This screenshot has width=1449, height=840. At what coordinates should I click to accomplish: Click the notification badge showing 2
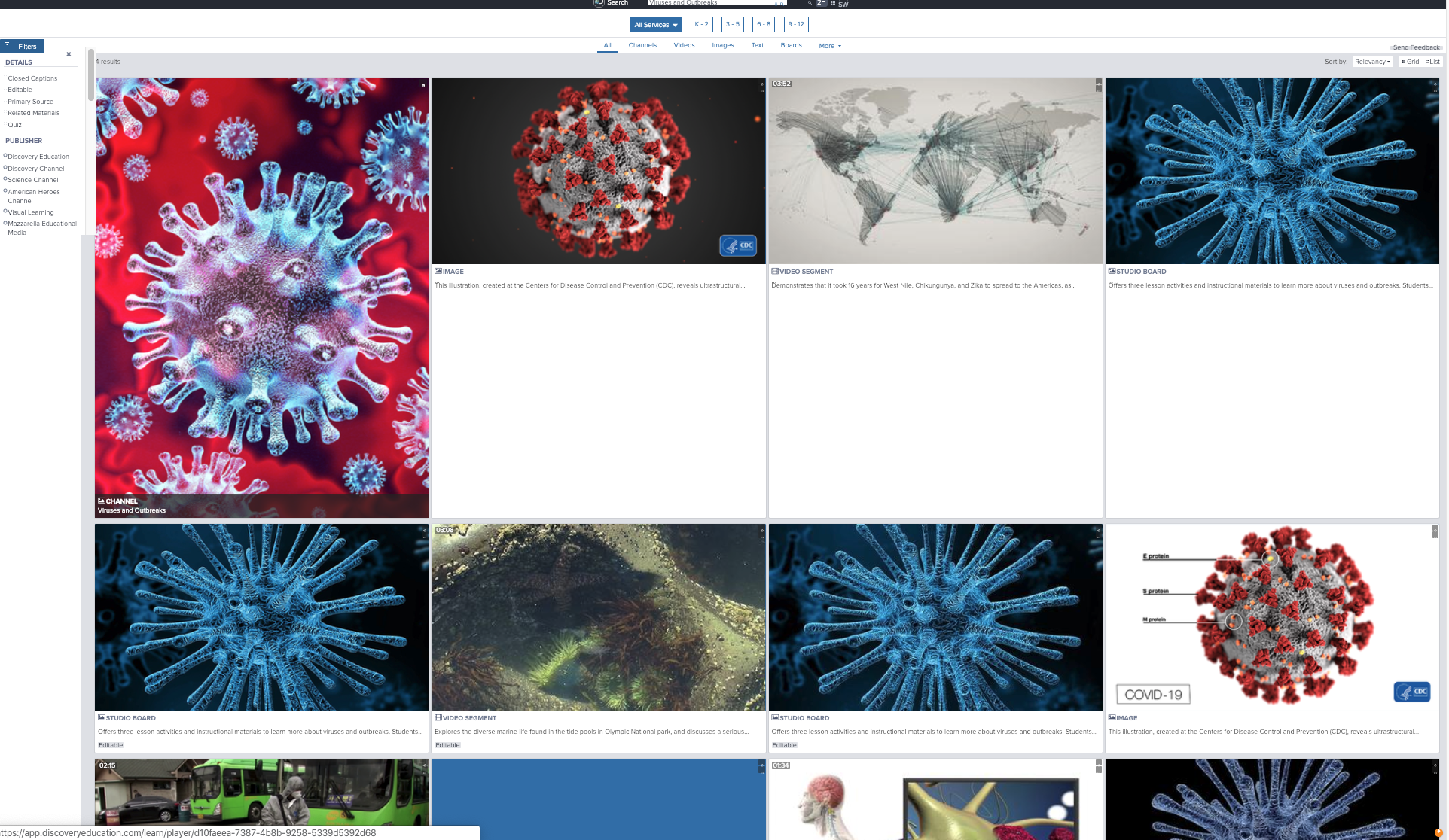(x=821, y=3)
